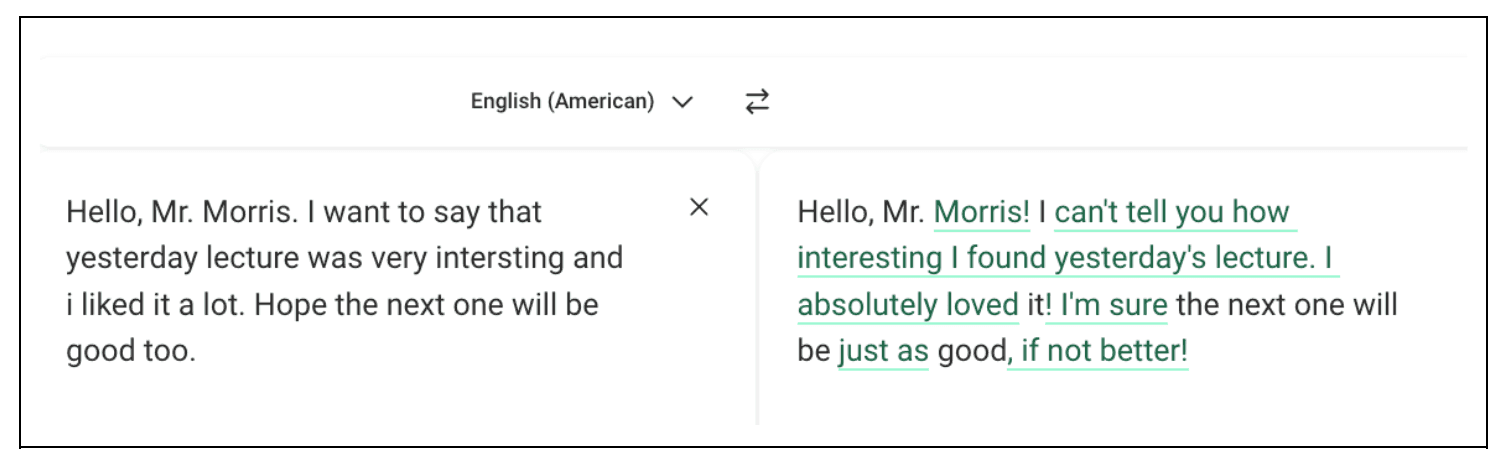Select the underlined phrase "can't tell you how"
This screenshot has width=1510, height=464.
coord(1172,212)
